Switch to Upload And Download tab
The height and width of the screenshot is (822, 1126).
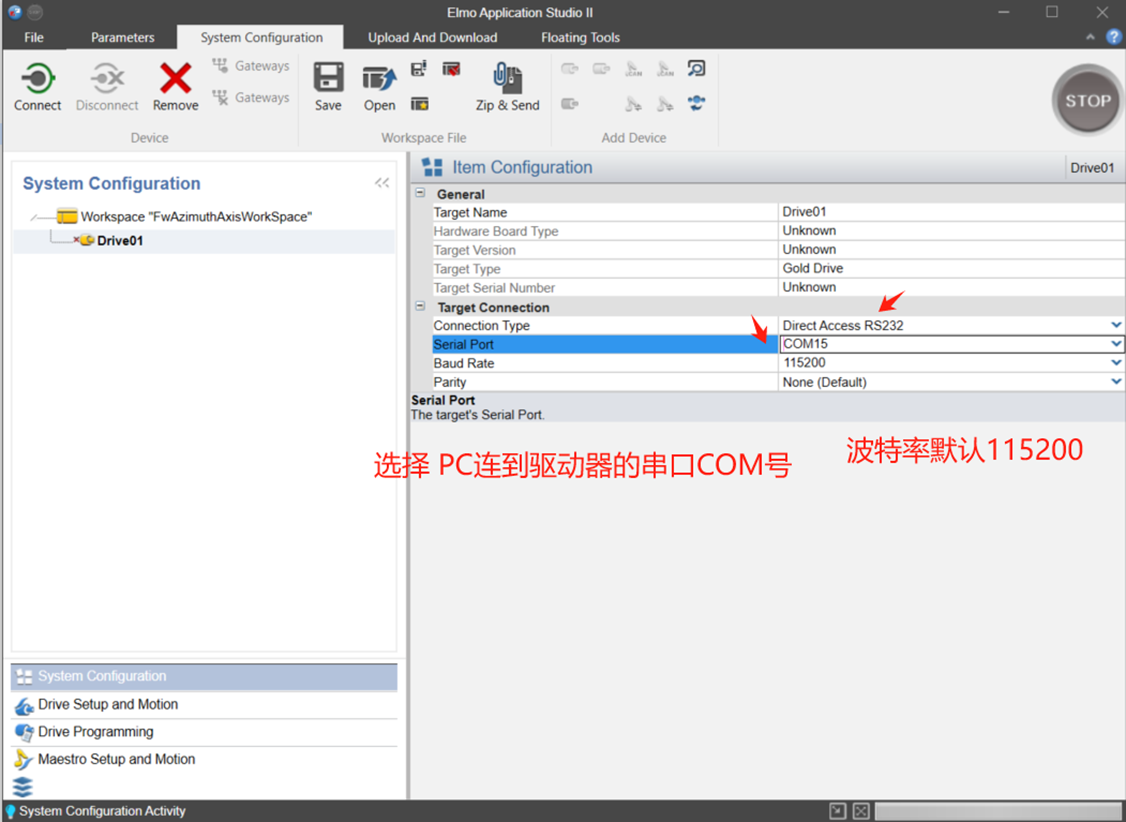click(x=432, y=37)
